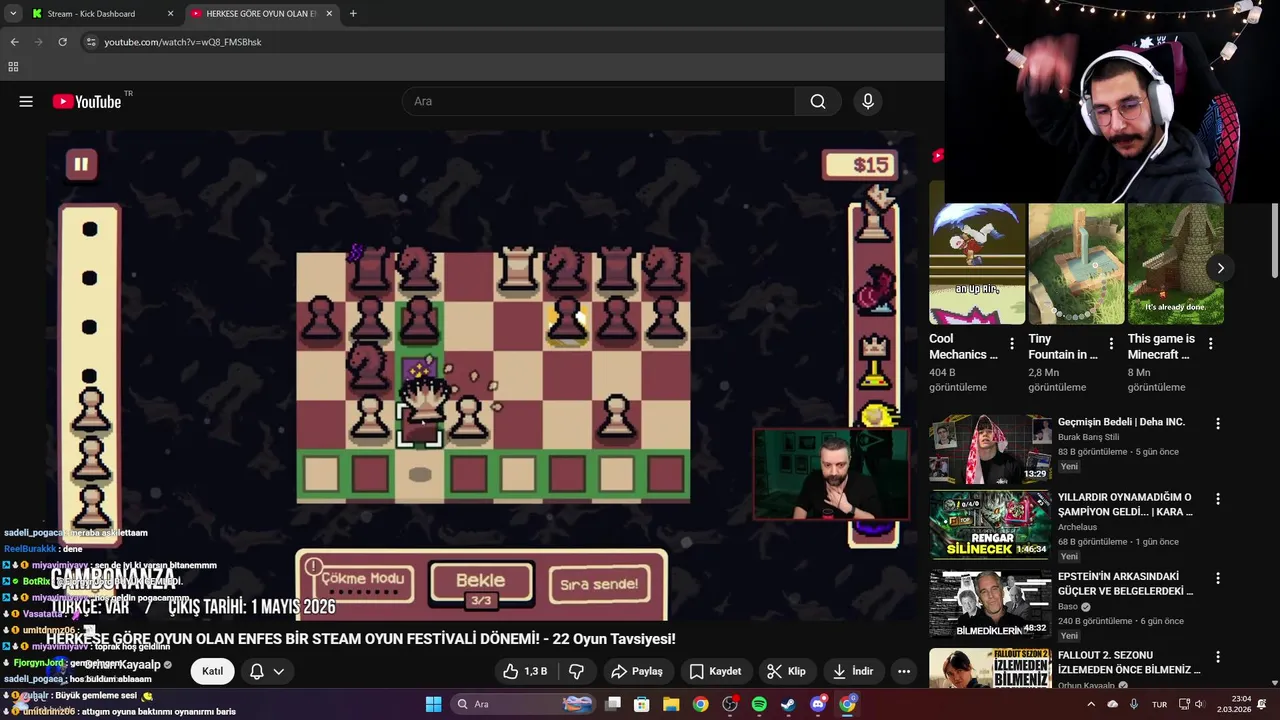The width and height of the screenshot is (1280, 720).
Task: Close the YouTube video tab
Action: click(328, 14)
